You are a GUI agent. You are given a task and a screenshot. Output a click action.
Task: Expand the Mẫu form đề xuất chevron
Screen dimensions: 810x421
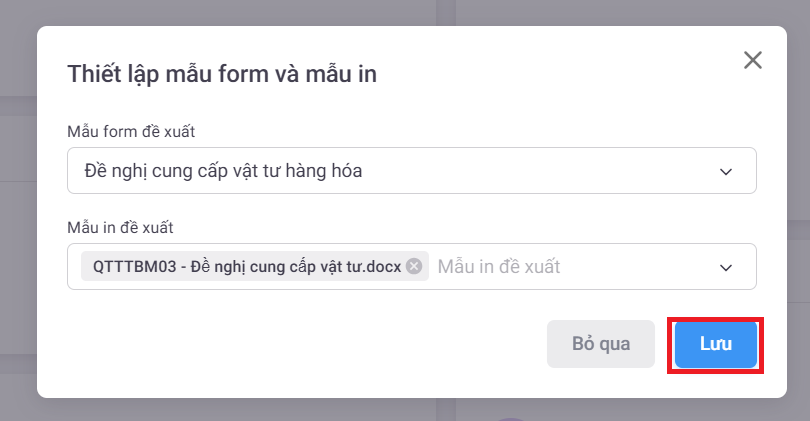(726, 172)
